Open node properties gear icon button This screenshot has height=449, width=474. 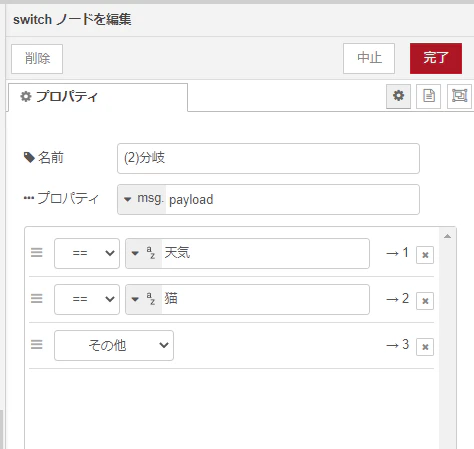[x=398, y=96]
